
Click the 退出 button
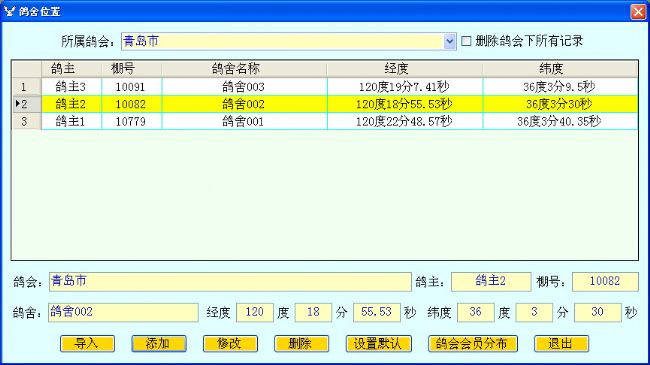coord(561,343)
